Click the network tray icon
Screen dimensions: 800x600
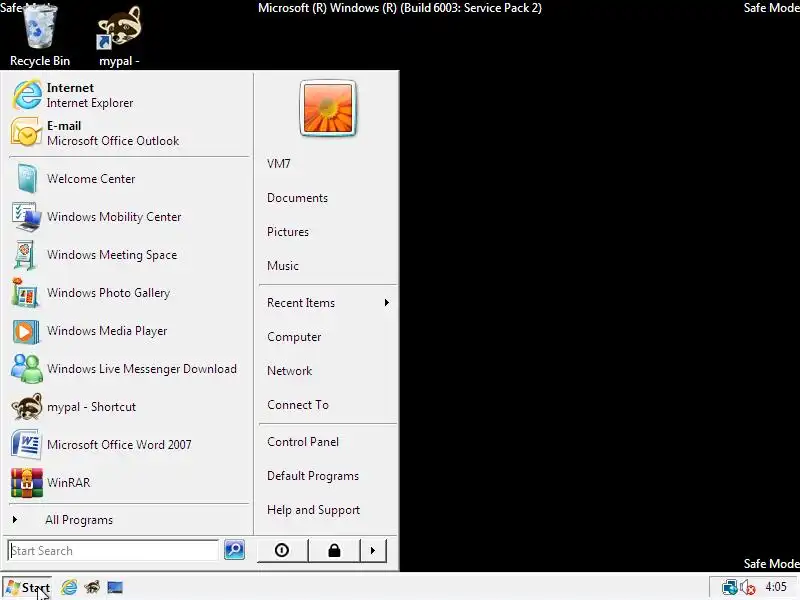point(729,587)
